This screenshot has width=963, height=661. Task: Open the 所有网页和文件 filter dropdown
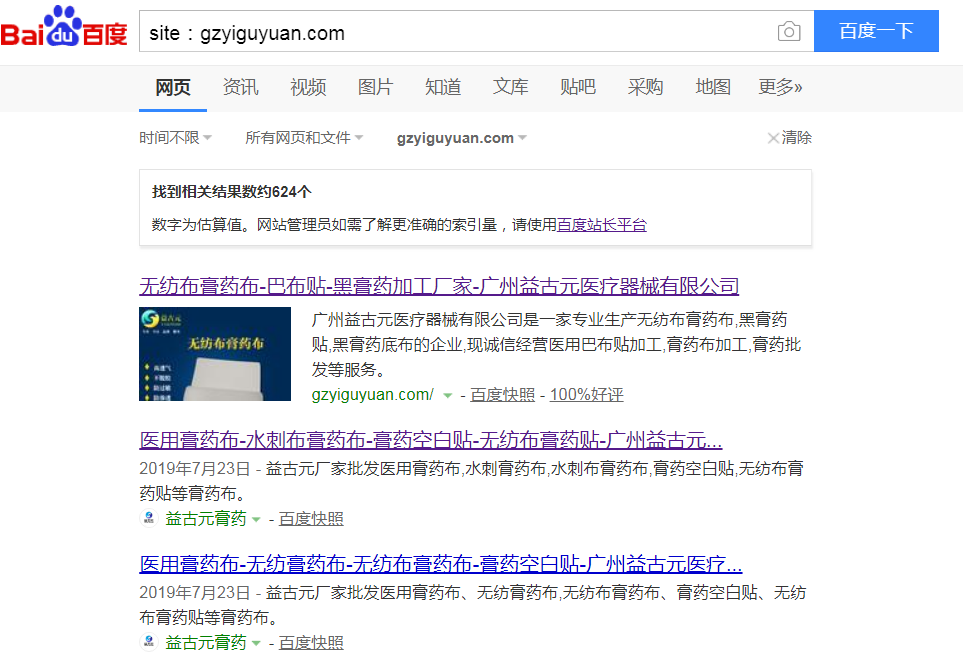click(304, 138)
